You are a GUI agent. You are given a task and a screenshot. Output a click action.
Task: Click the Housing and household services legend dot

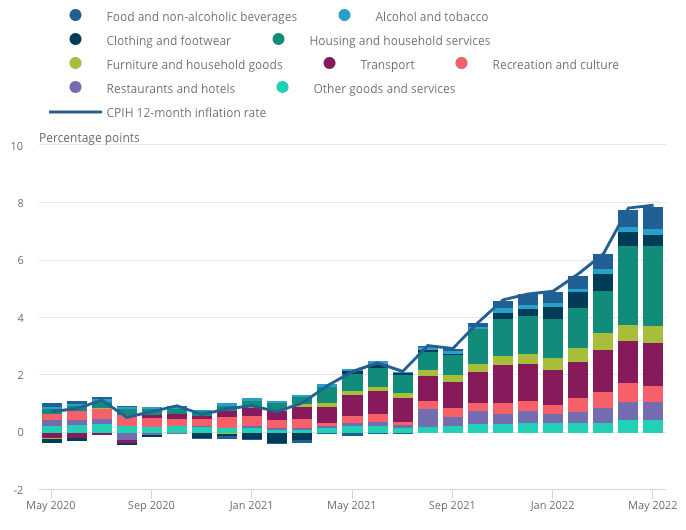[x=279, y=40]
